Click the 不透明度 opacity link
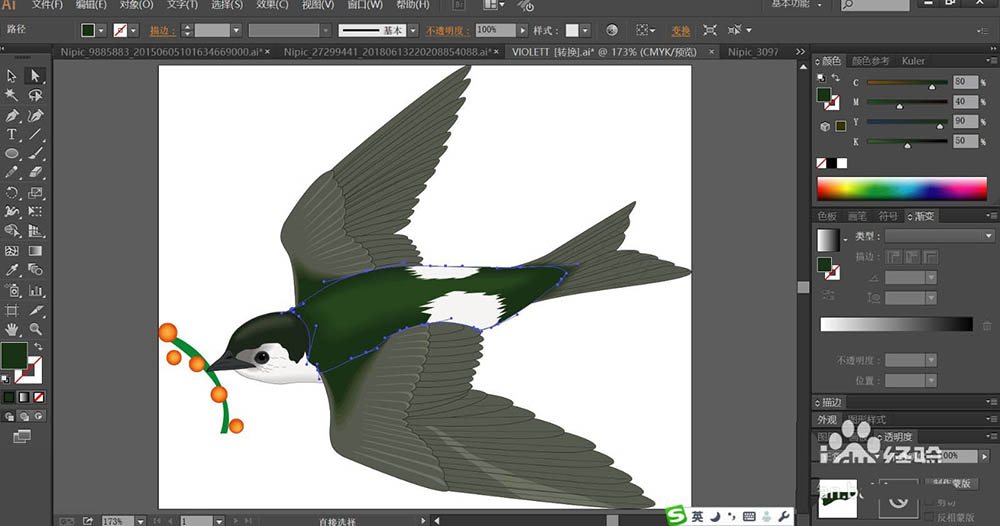 447,31
